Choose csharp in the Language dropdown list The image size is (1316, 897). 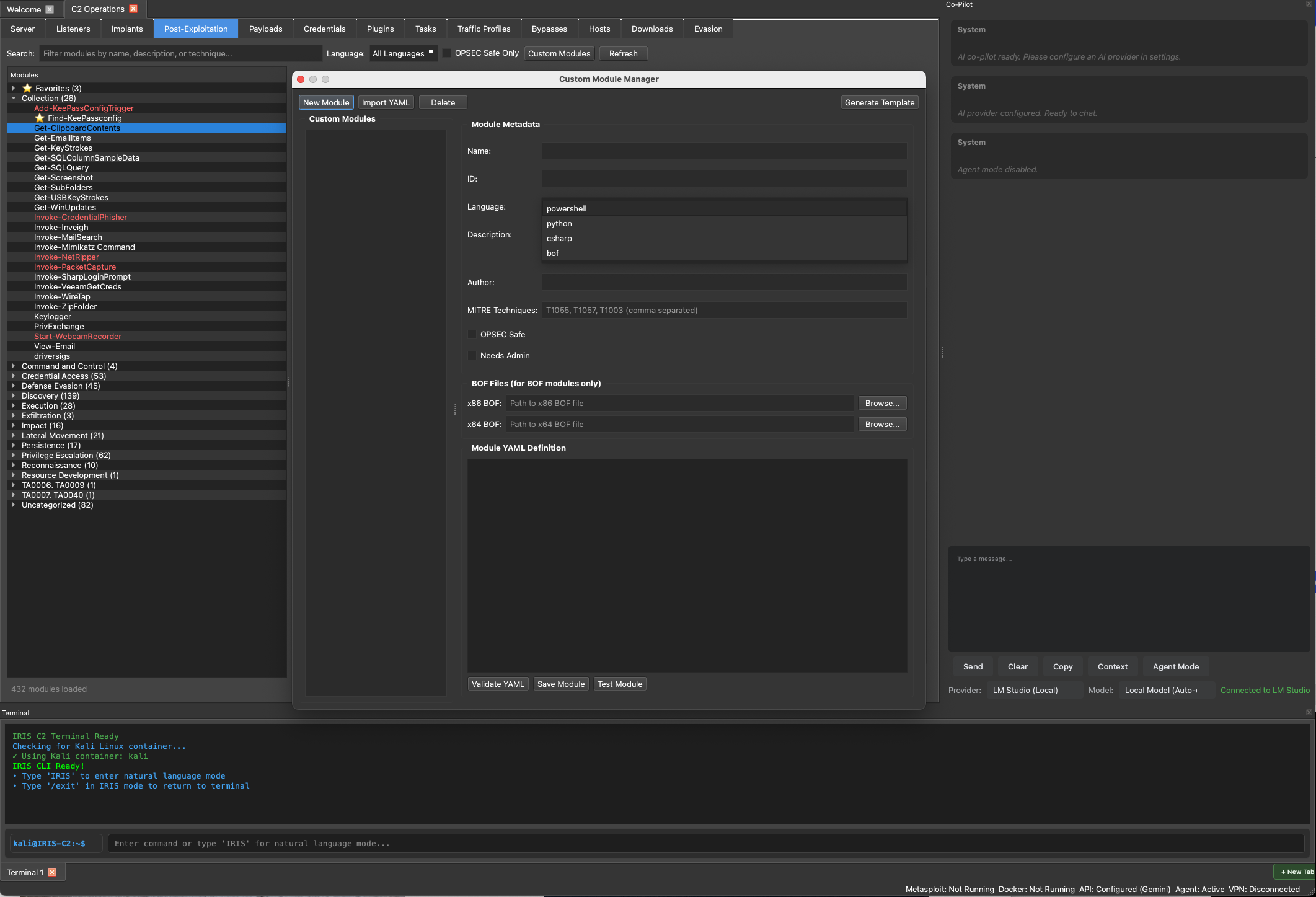pos(724,238)
